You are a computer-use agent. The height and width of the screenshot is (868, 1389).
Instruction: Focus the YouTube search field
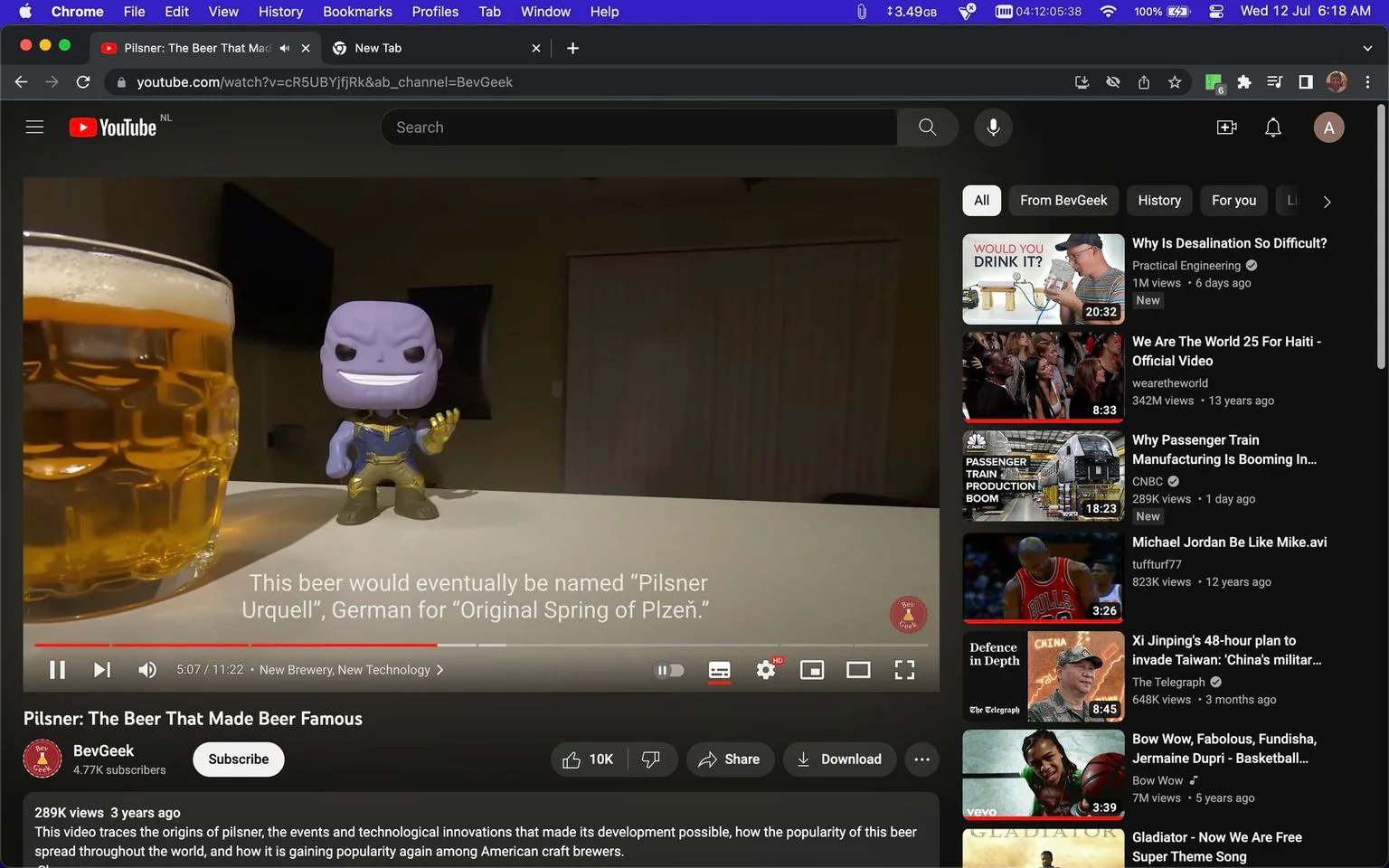638,127
